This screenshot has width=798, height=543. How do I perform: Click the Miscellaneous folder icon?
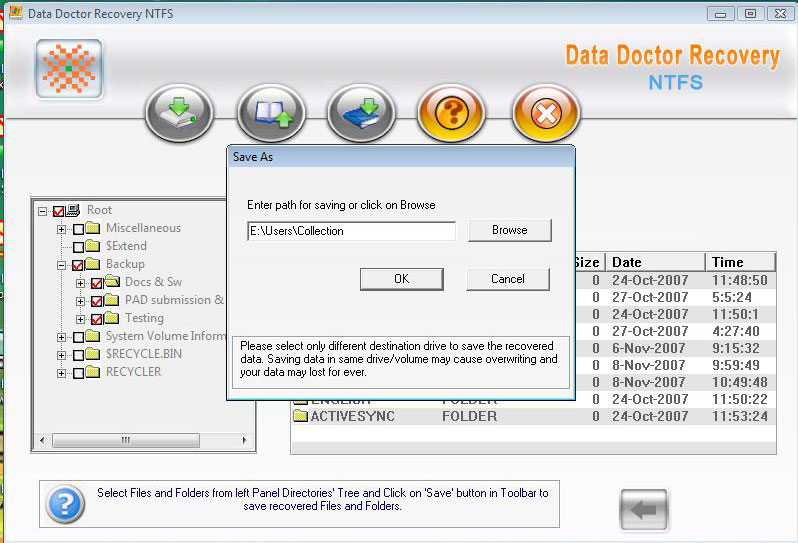point(93,227)
